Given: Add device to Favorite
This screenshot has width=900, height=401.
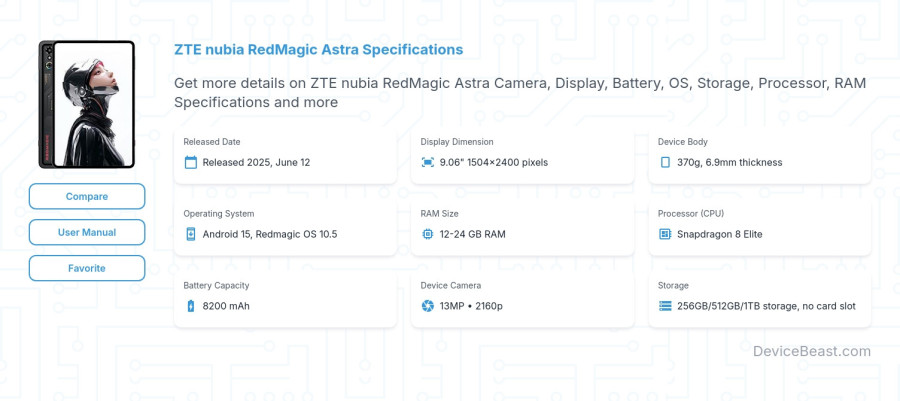Looking at the screenshot, I should tap(87, 268).
